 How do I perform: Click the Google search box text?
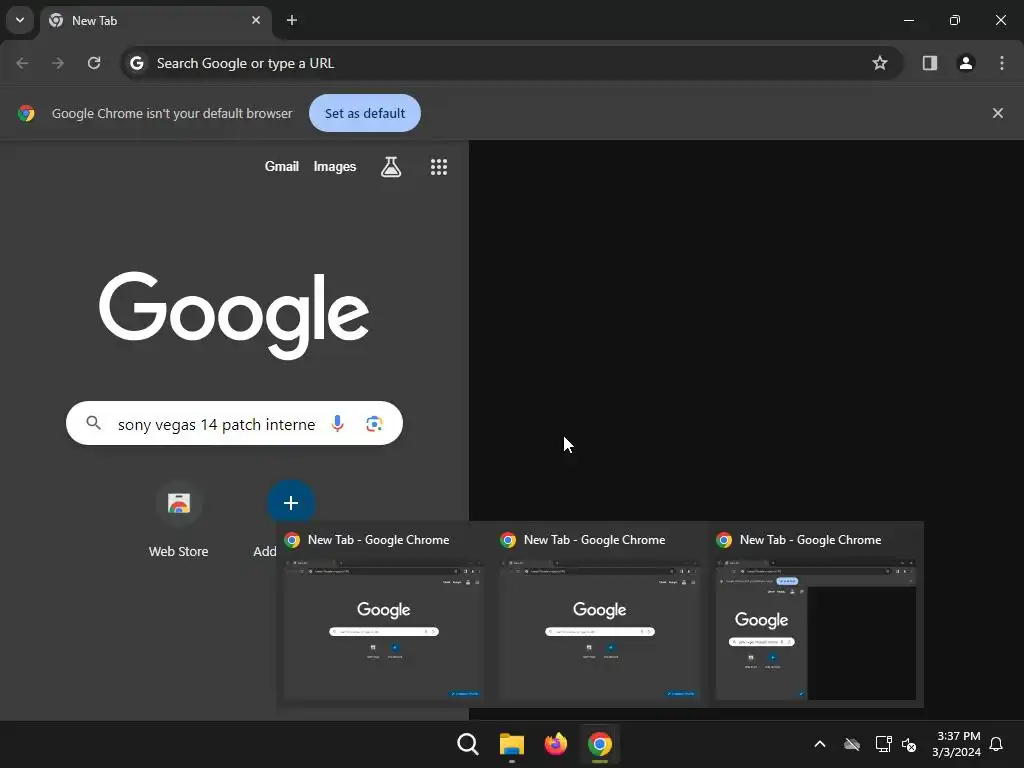click(x=216, y=424)
